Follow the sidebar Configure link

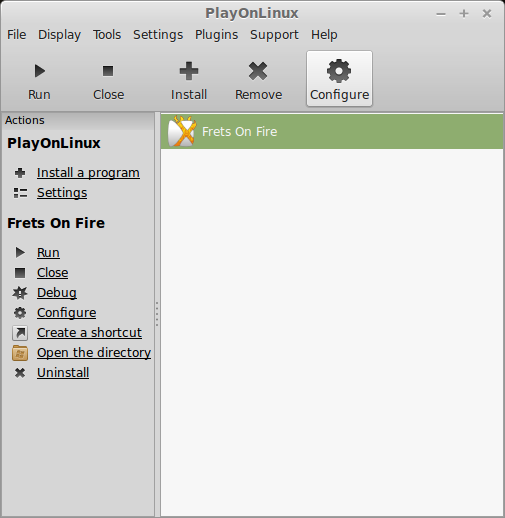[x=67, y=313]
